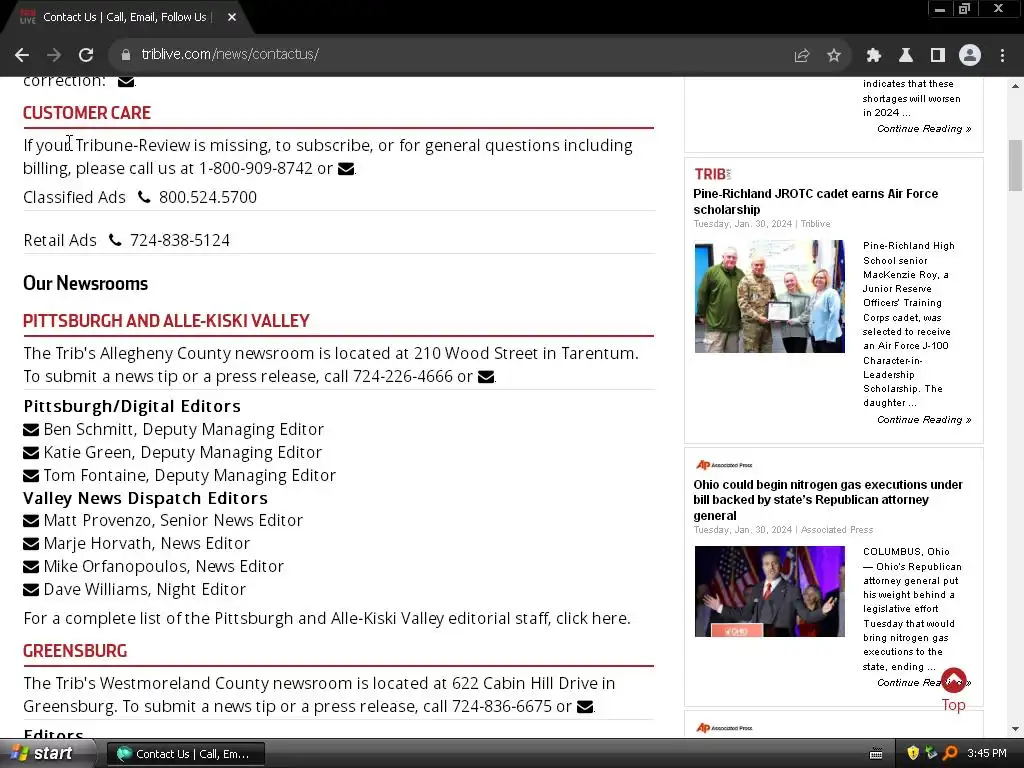Open the Chrome three-dot menu
1024x768 pixels.
pyautogui.click(x=1002, y=56)
